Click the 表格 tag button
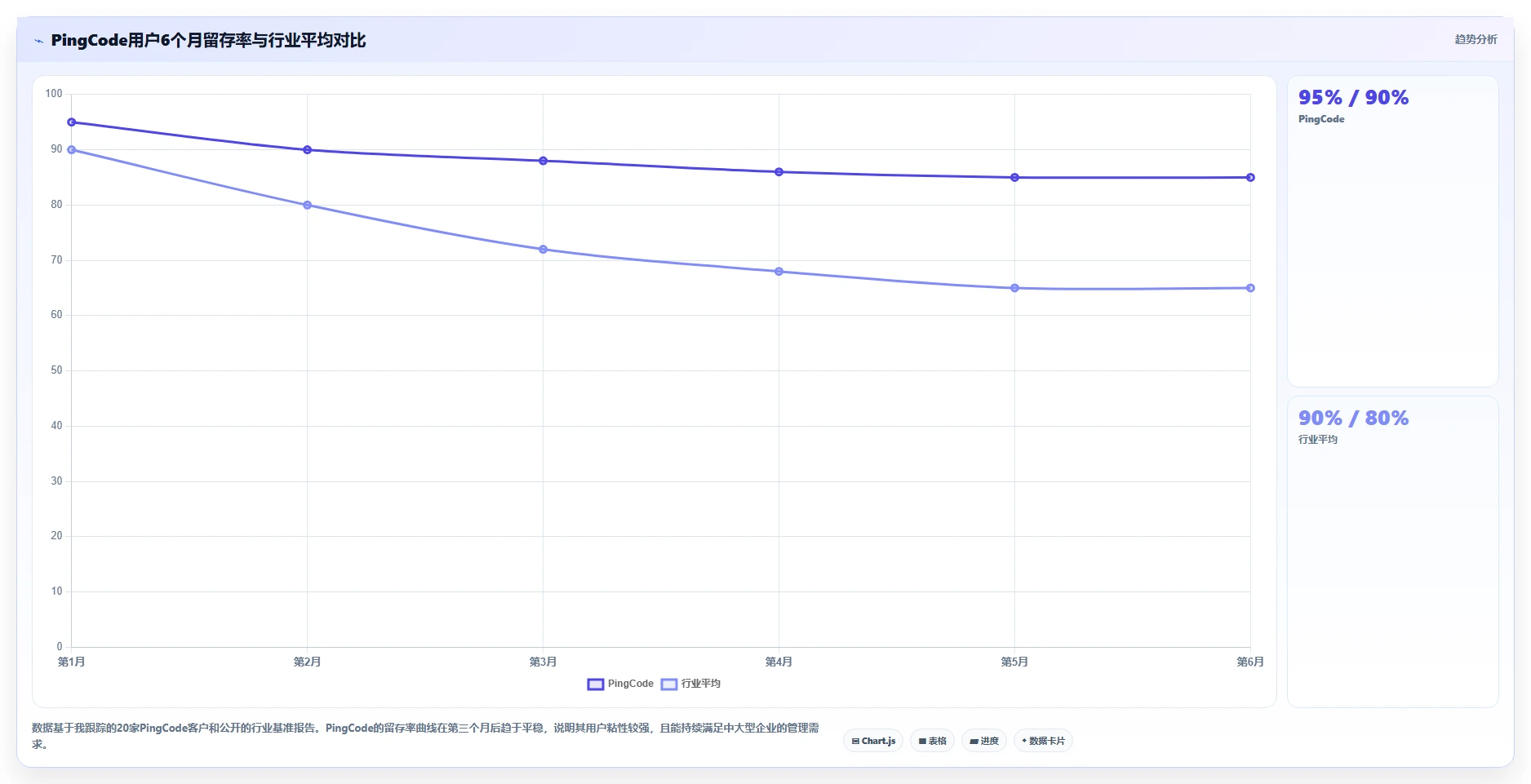1531x784 pixels. (x=932, y=741)
